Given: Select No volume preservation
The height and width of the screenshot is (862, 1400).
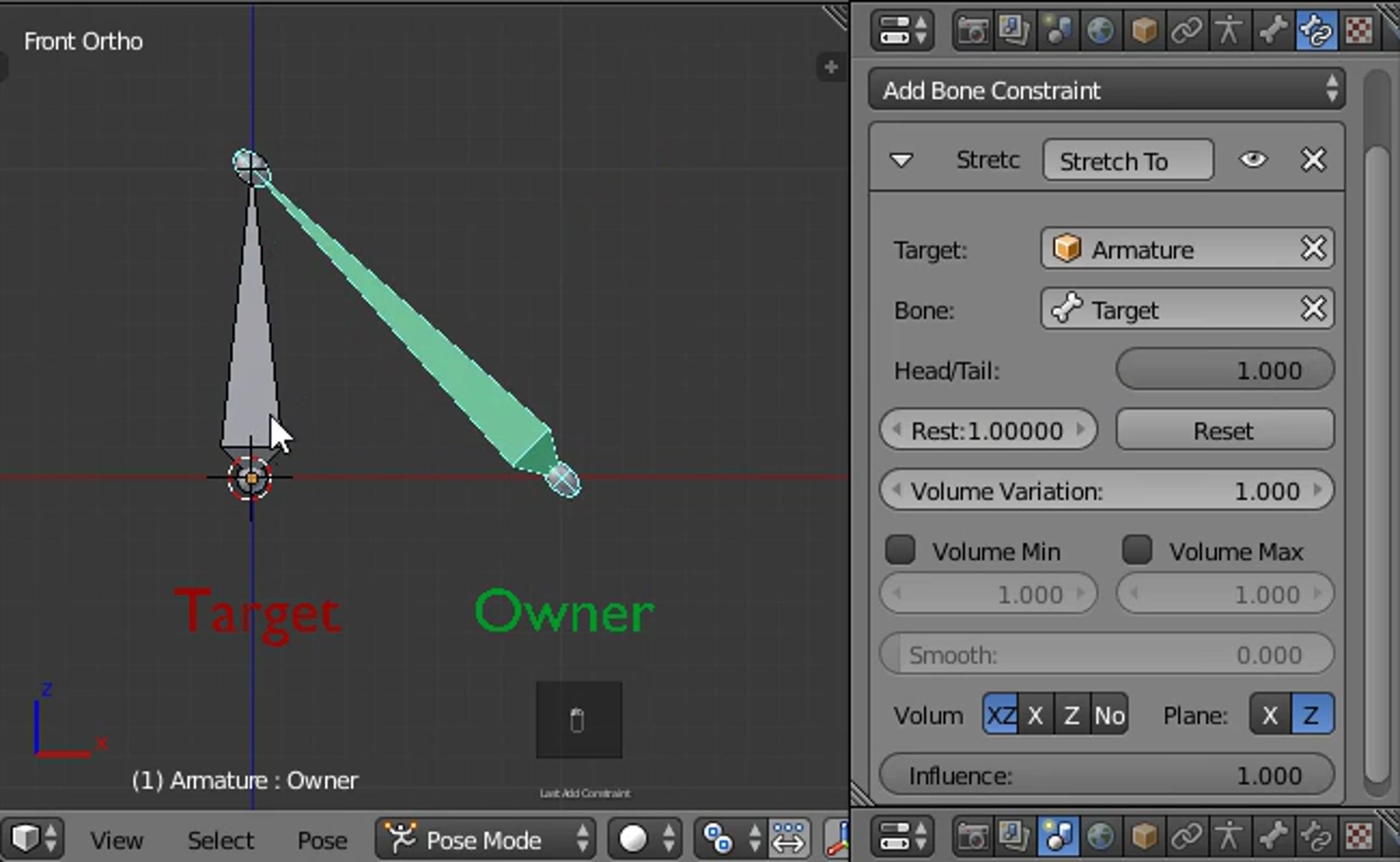Looking at the screenshot, I should pos(1109,714).
